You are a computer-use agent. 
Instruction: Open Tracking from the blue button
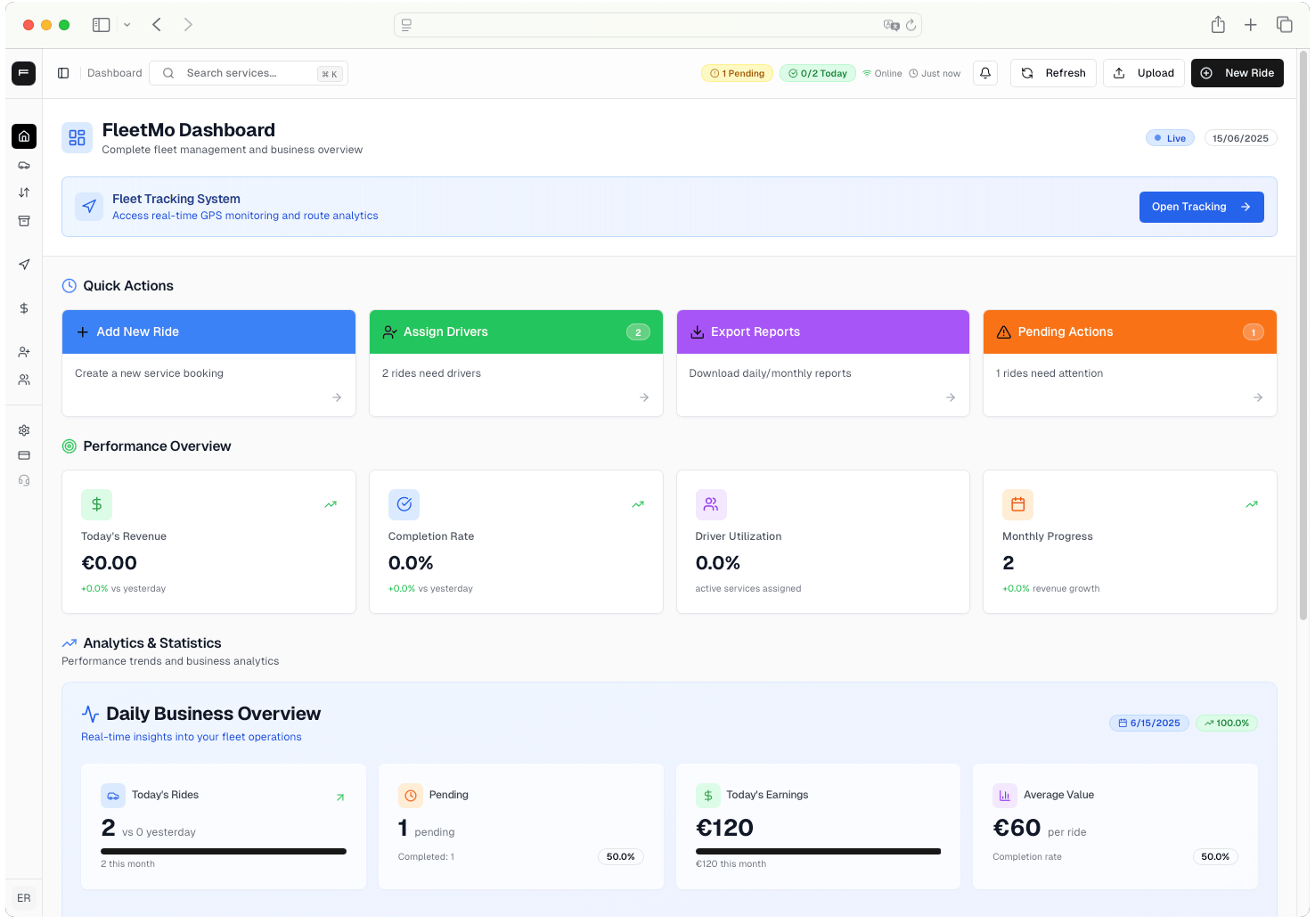1202,207
